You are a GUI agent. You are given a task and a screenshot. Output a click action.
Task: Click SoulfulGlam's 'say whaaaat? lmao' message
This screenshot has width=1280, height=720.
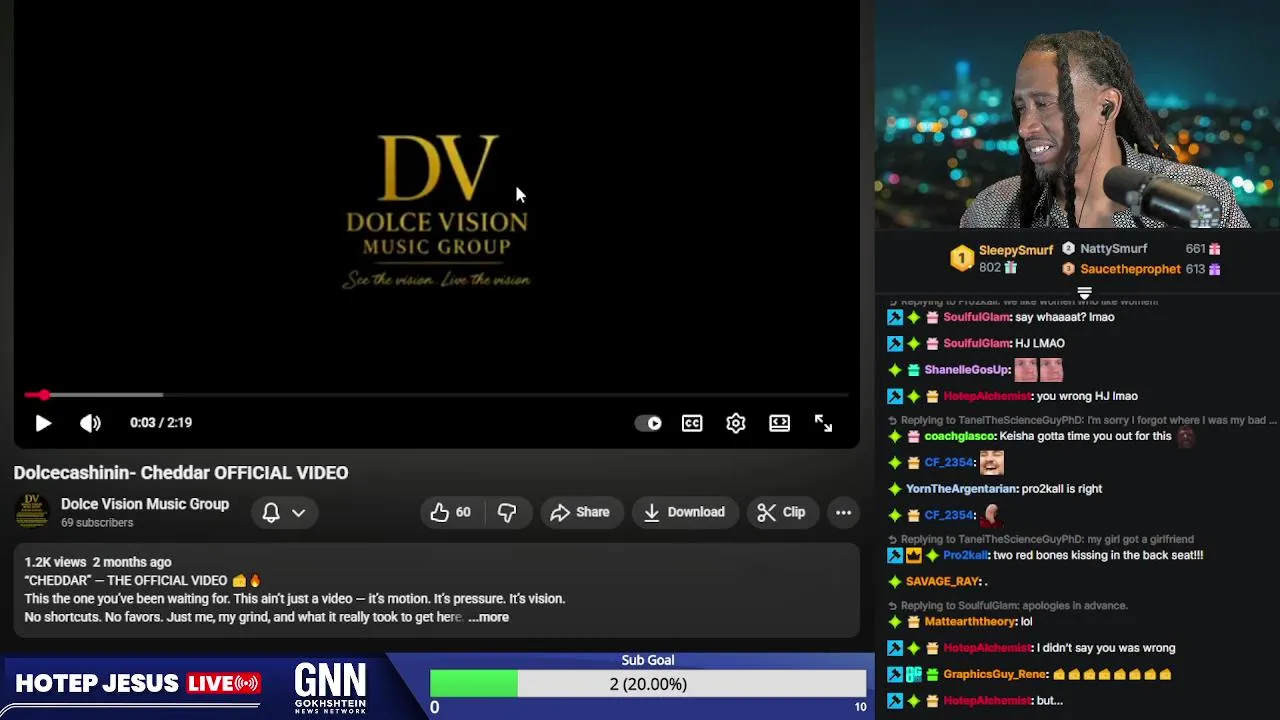[1064, 317]
